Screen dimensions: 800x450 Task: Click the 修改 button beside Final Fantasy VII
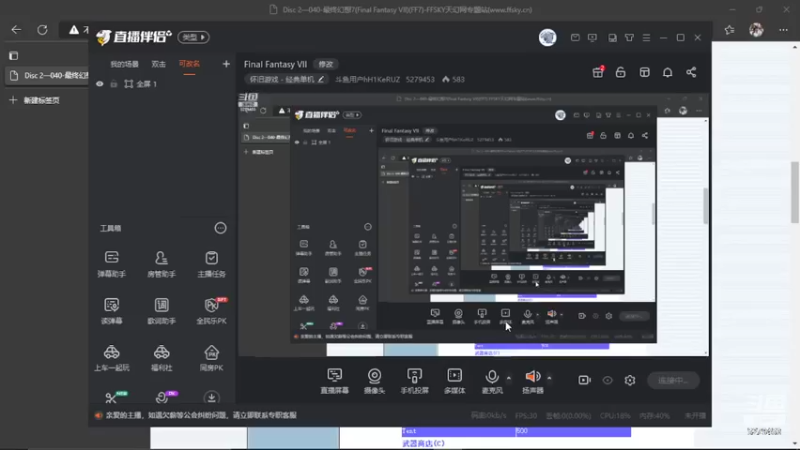[x=326, y=64]
